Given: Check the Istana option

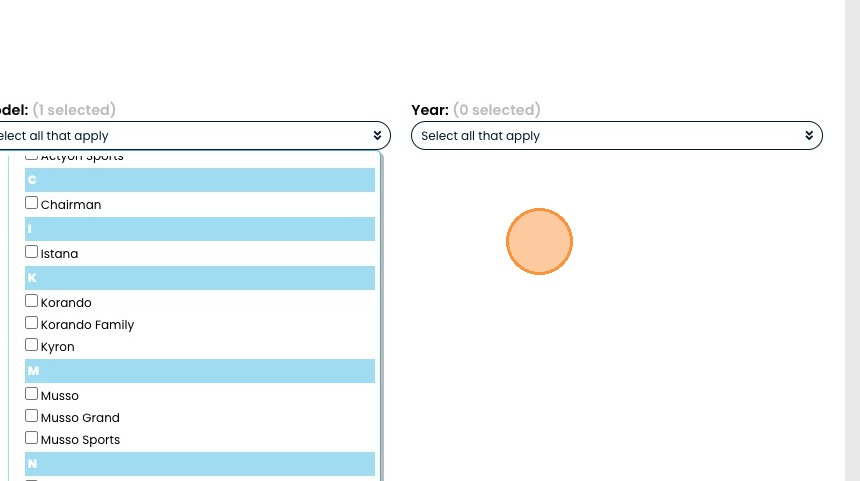Looking at the screenshot, I should point(32,252).
